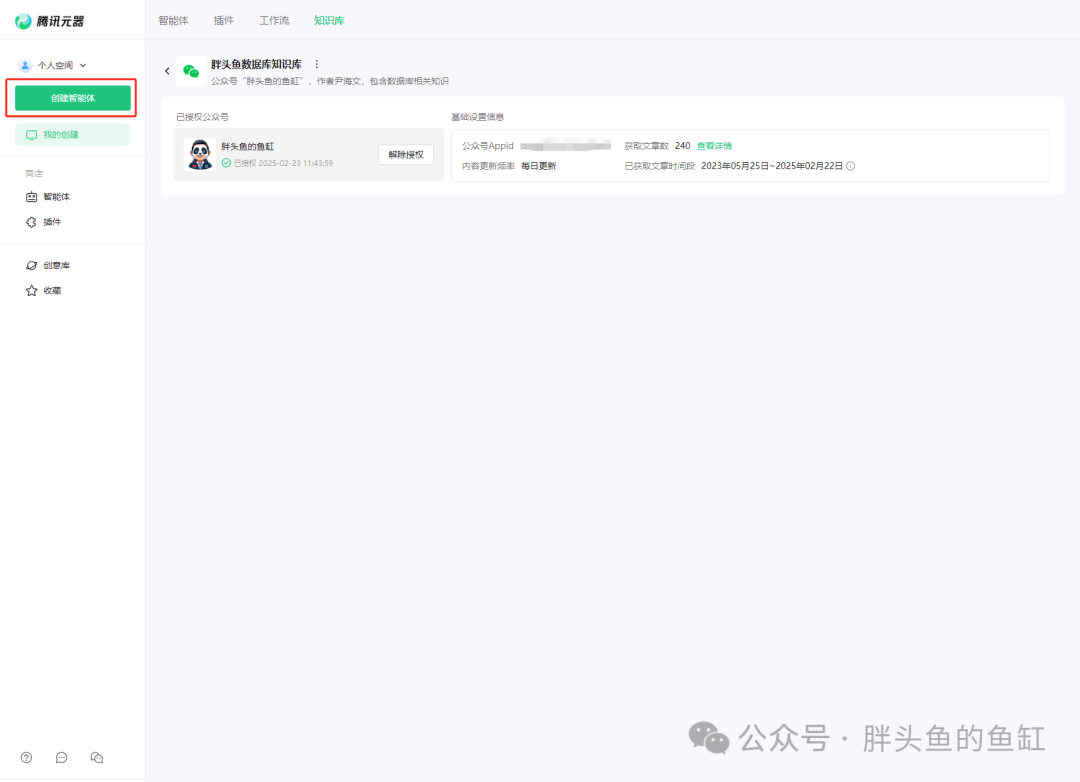The image size is (1080, 782).
Task: Click the 每日更新 update frequency value
Action: (x=539, y=166)
